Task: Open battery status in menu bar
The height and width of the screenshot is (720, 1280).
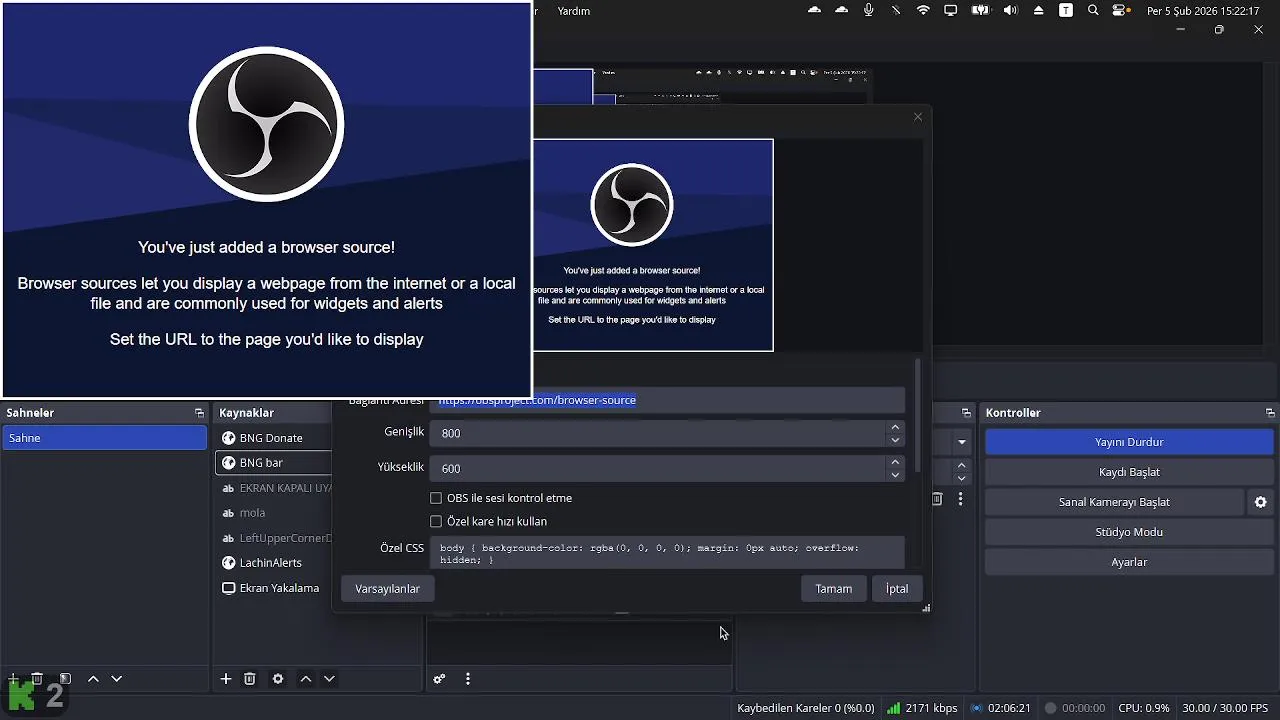Action: (x=980, y=10)
